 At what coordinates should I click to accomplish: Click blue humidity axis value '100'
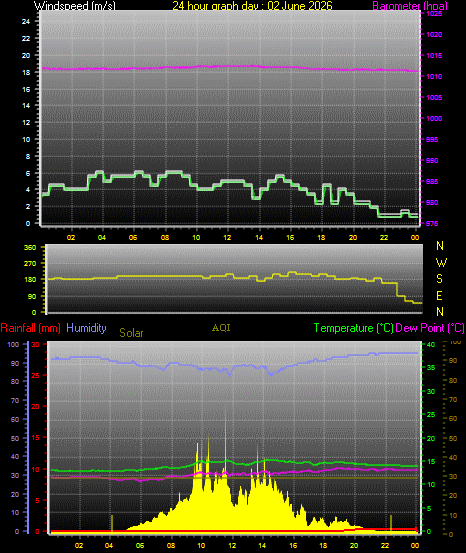coord(13,345)
